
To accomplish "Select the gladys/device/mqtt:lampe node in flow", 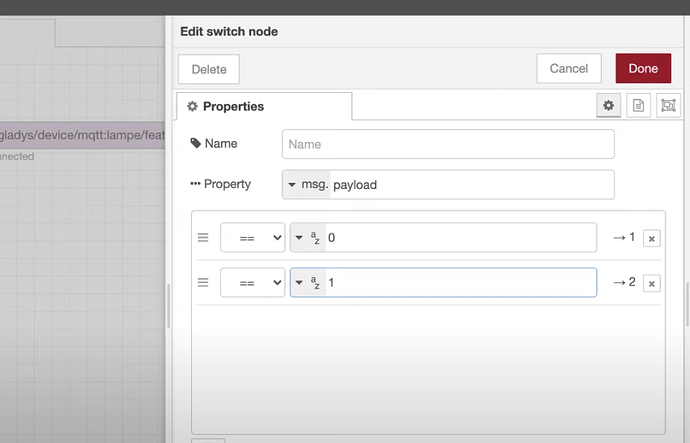I will [x=82, y=135].
